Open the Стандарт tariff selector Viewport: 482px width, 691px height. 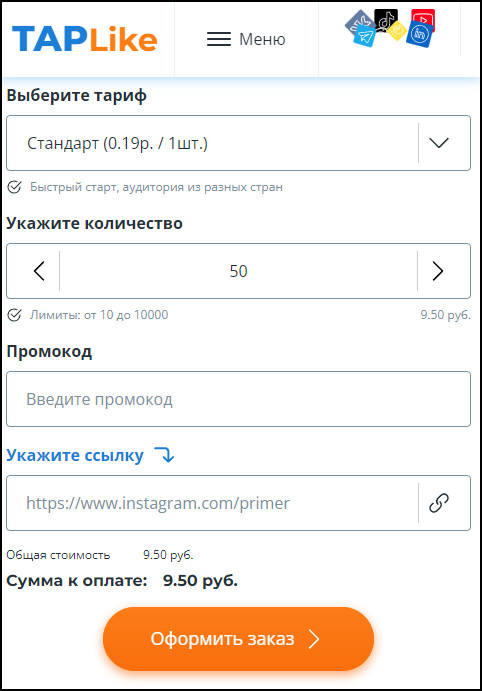click(x=238, y=143)
